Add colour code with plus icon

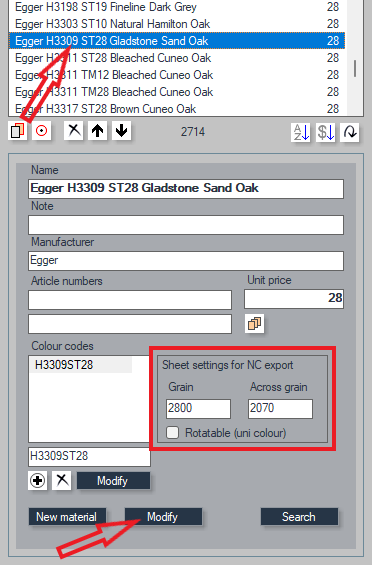37,480
